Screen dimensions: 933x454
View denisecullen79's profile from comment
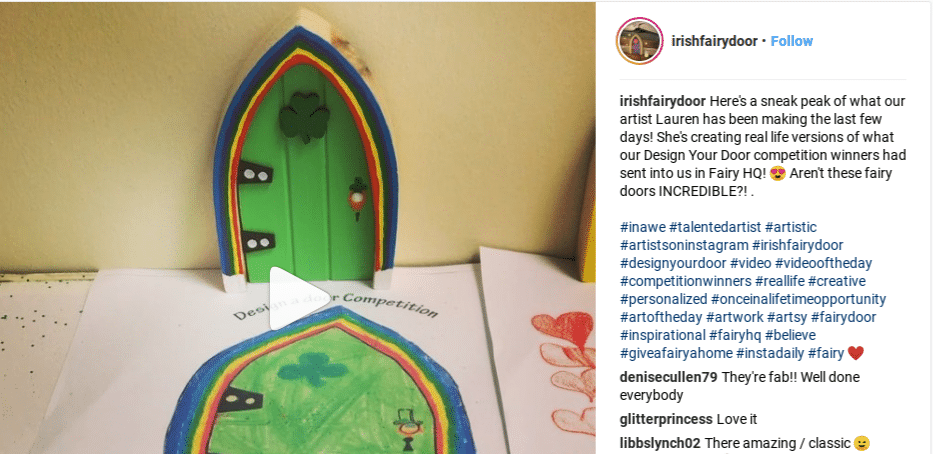666,377
